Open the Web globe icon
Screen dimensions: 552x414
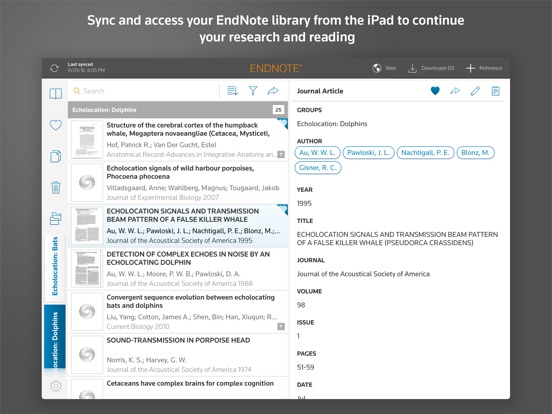click(x=377, y=68)
